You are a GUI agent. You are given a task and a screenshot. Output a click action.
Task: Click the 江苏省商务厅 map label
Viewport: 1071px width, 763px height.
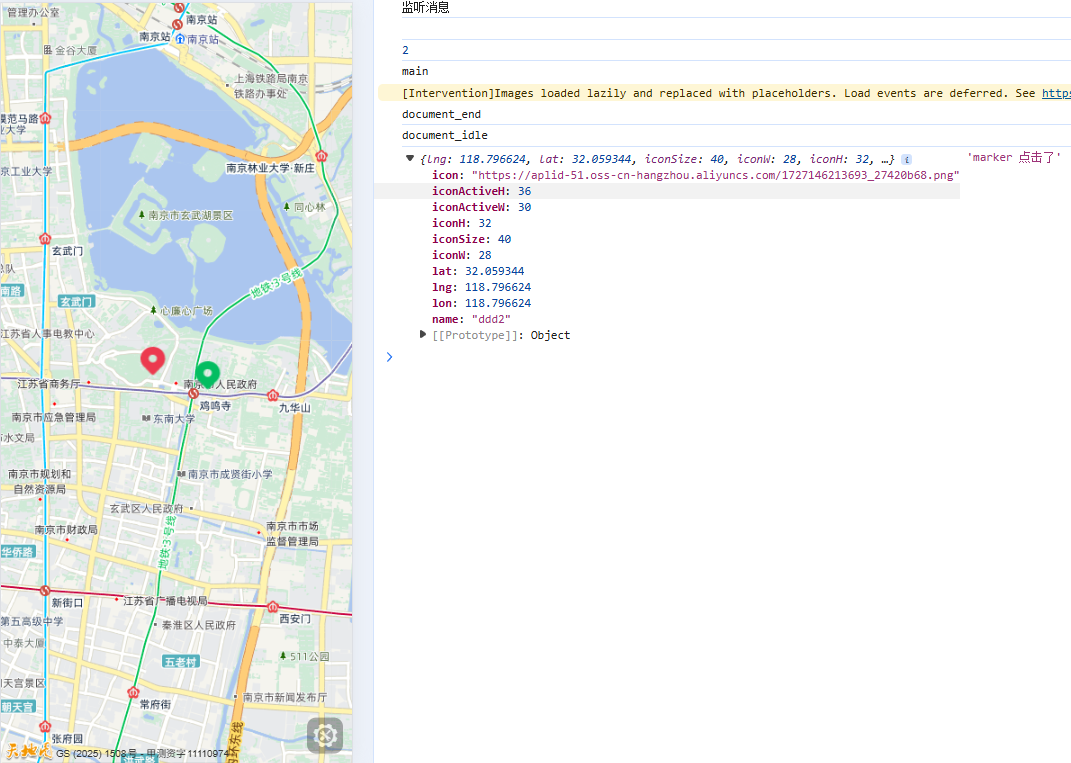point(48,384)
